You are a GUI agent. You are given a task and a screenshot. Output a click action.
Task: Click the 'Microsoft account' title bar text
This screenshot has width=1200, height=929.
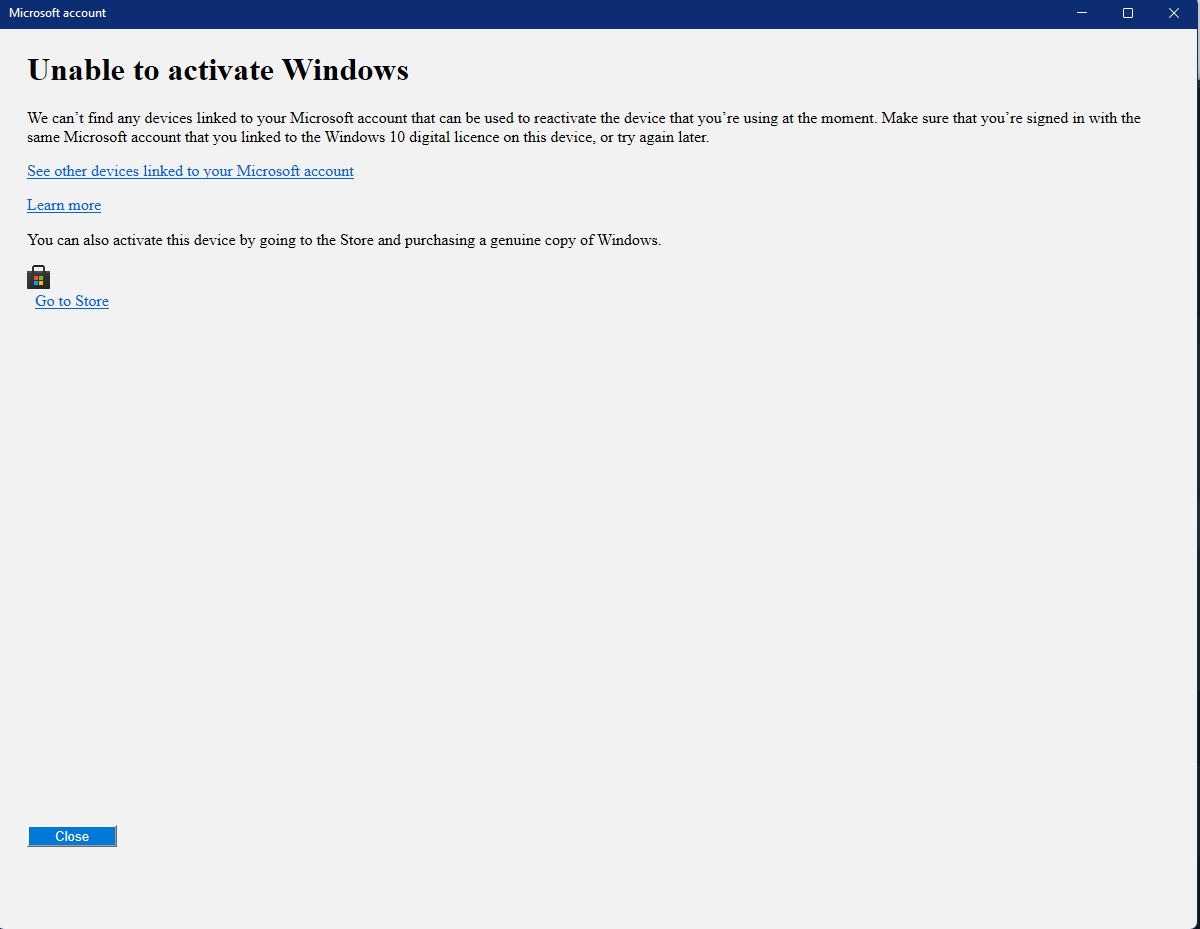click(x=57, y=13)
